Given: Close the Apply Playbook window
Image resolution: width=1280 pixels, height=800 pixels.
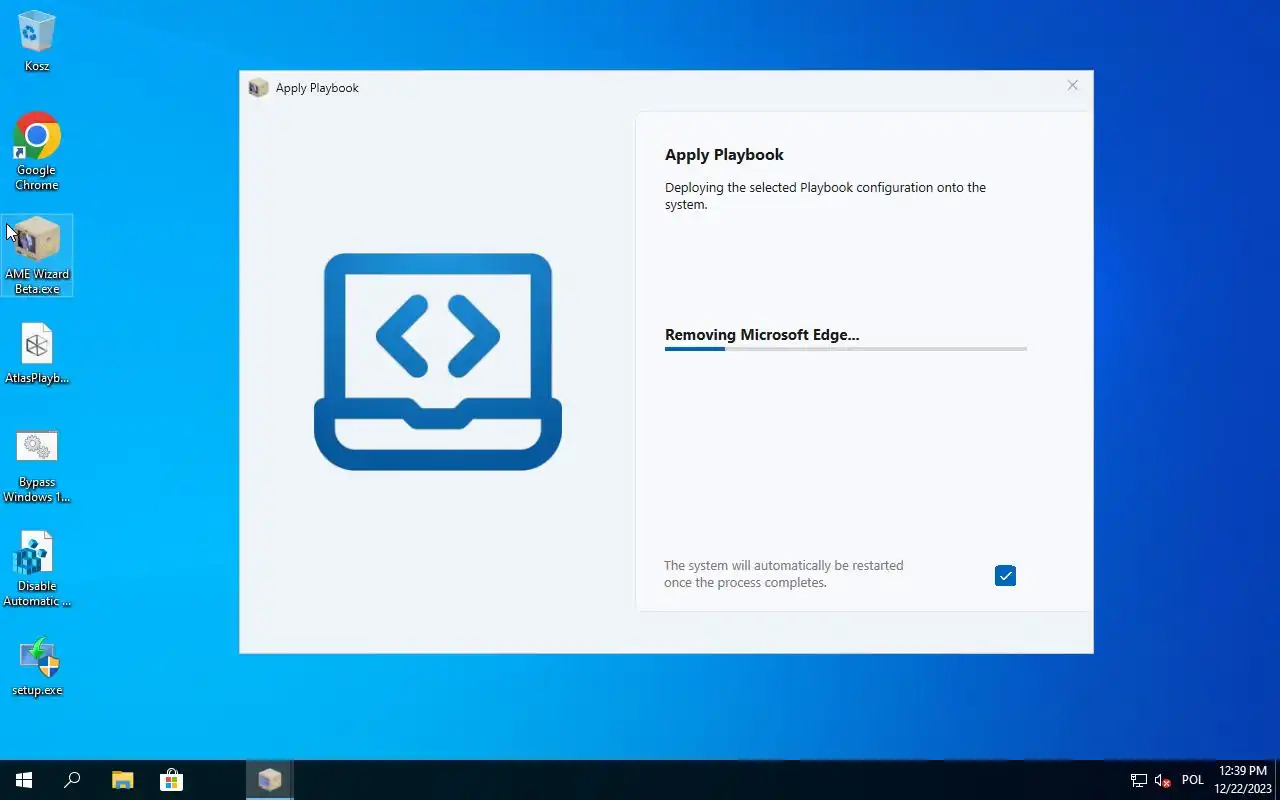Looking at the screenshot, I should point(1072,86).
